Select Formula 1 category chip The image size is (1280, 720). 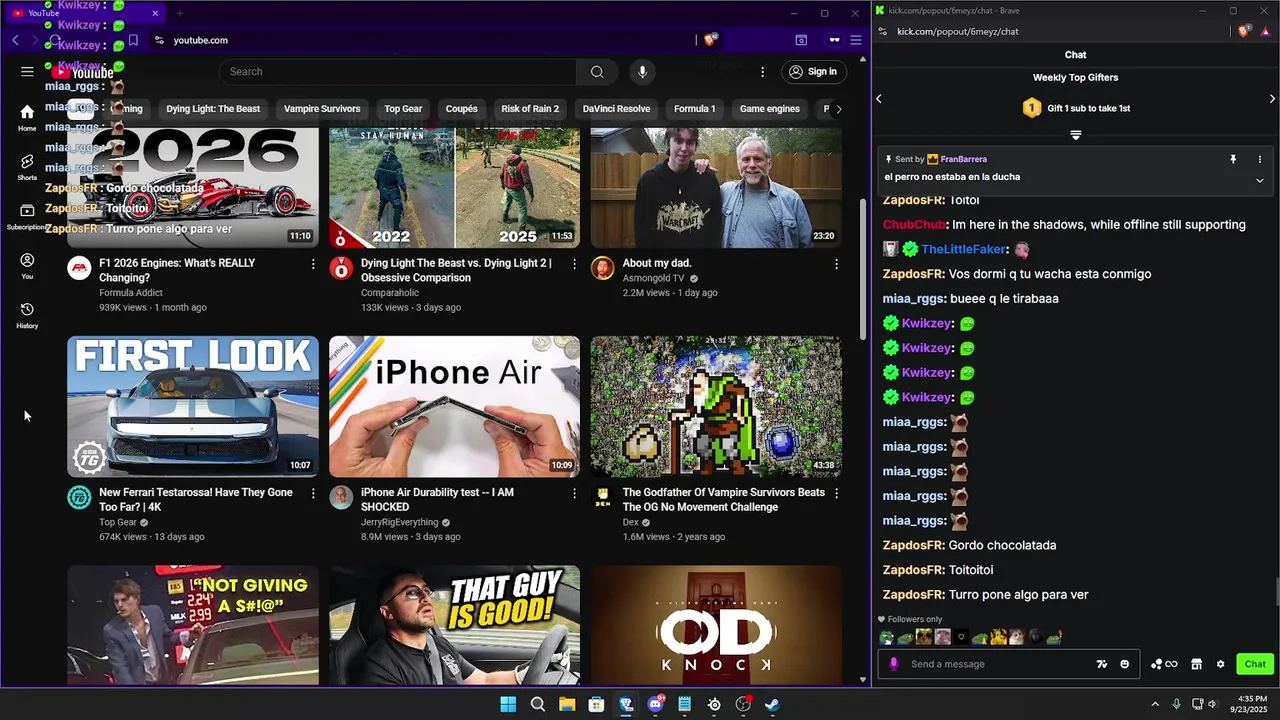pos(694,109)
